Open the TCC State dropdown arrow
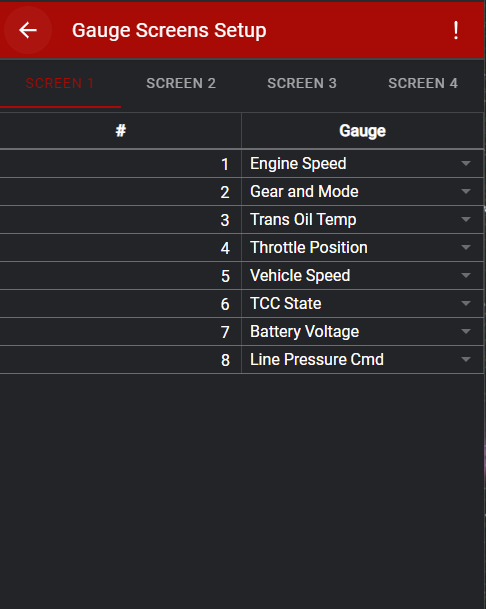This screenshot has width=486, height=609. point(466,303)
